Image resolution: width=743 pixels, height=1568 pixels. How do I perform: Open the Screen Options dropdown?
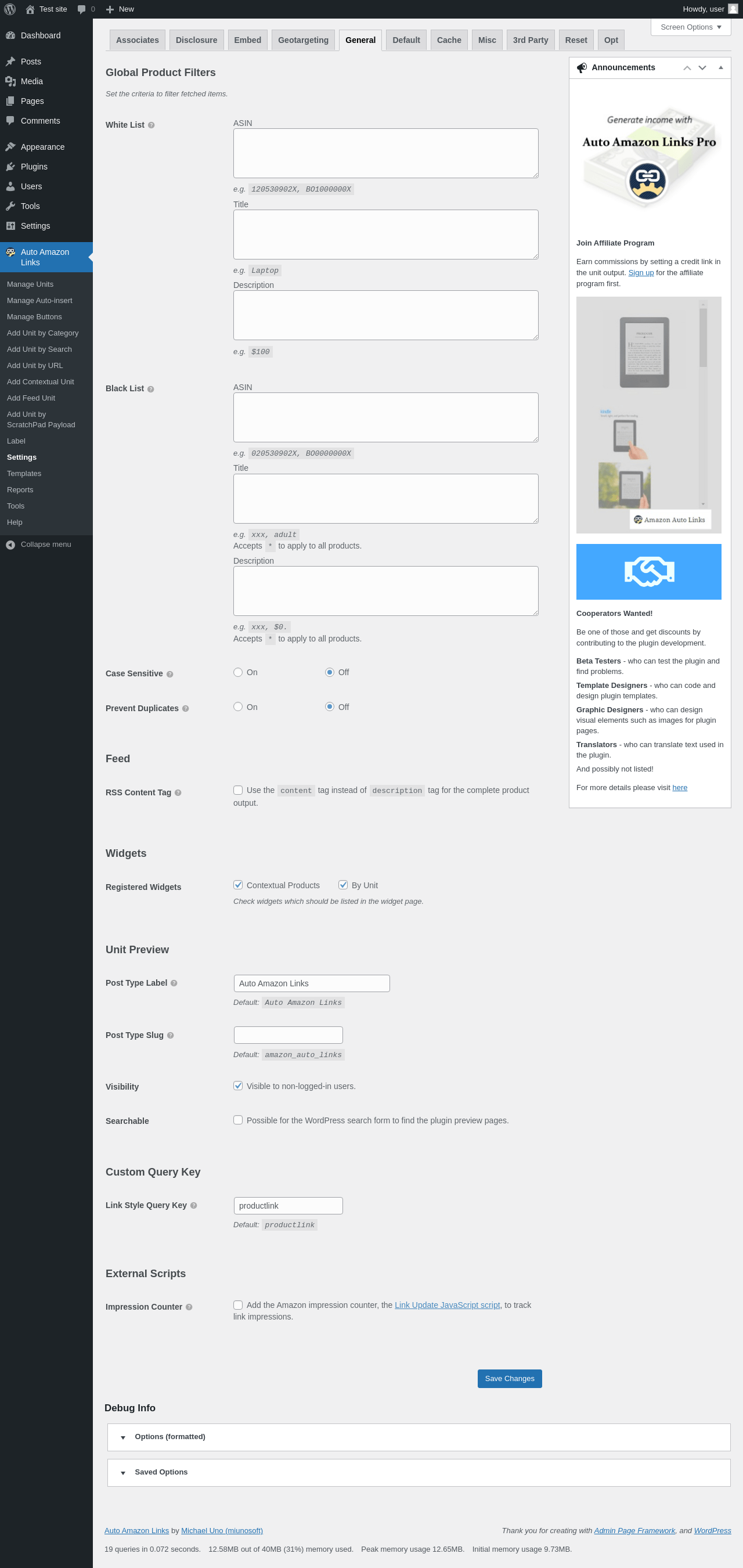pos(691,27)
